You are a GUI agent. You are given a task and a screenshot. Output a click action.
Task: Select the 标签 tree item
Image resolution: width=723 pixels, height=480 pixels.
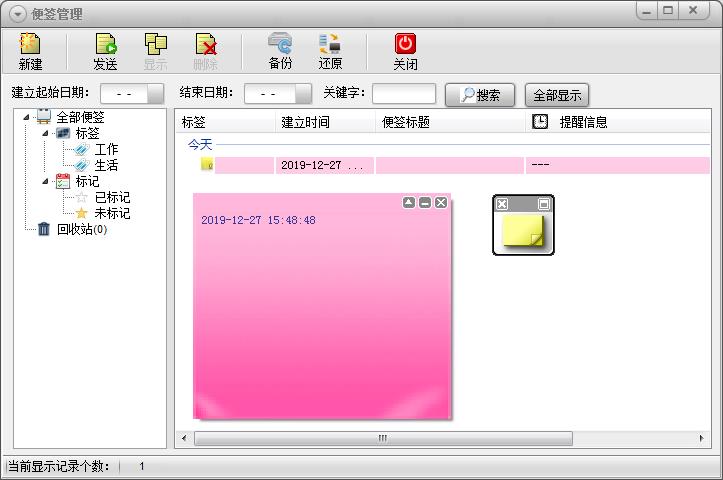coord(88,133)
